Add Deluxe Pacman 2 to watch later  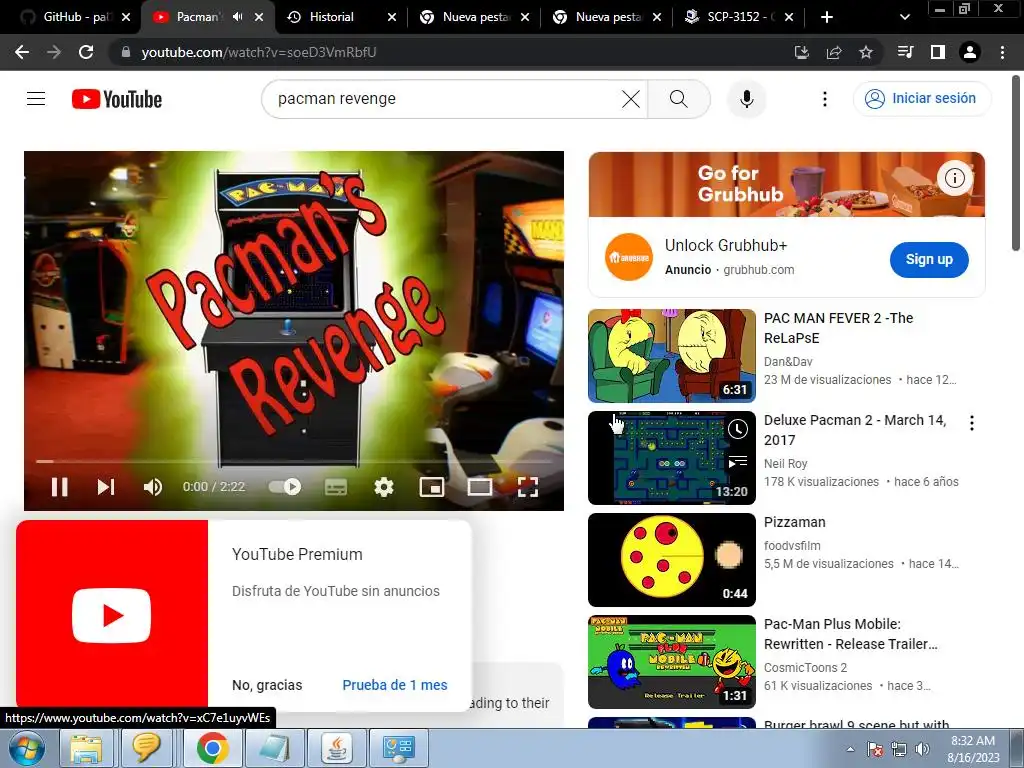click(737, 430)
